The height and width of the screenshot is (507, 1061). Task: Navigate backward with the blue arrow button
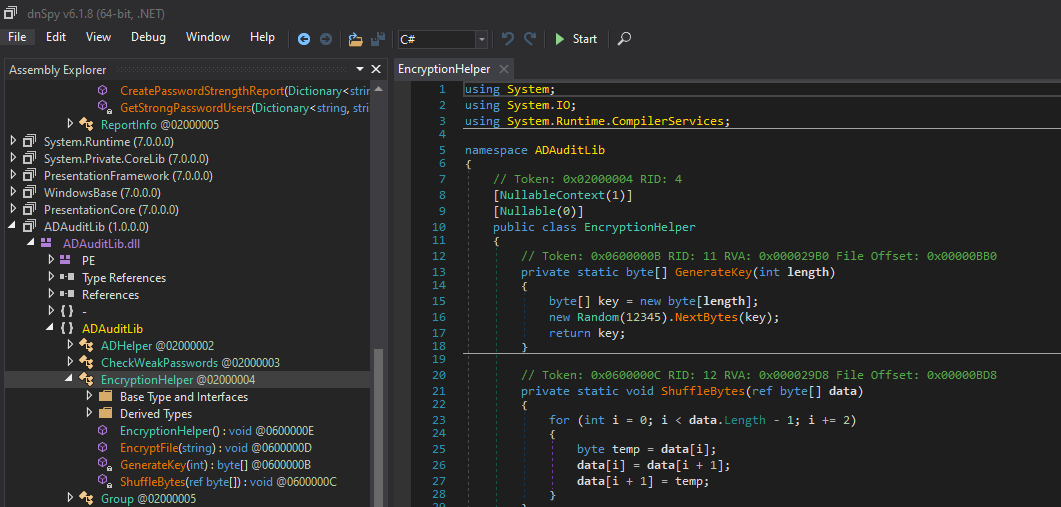[x=304, y=39]
